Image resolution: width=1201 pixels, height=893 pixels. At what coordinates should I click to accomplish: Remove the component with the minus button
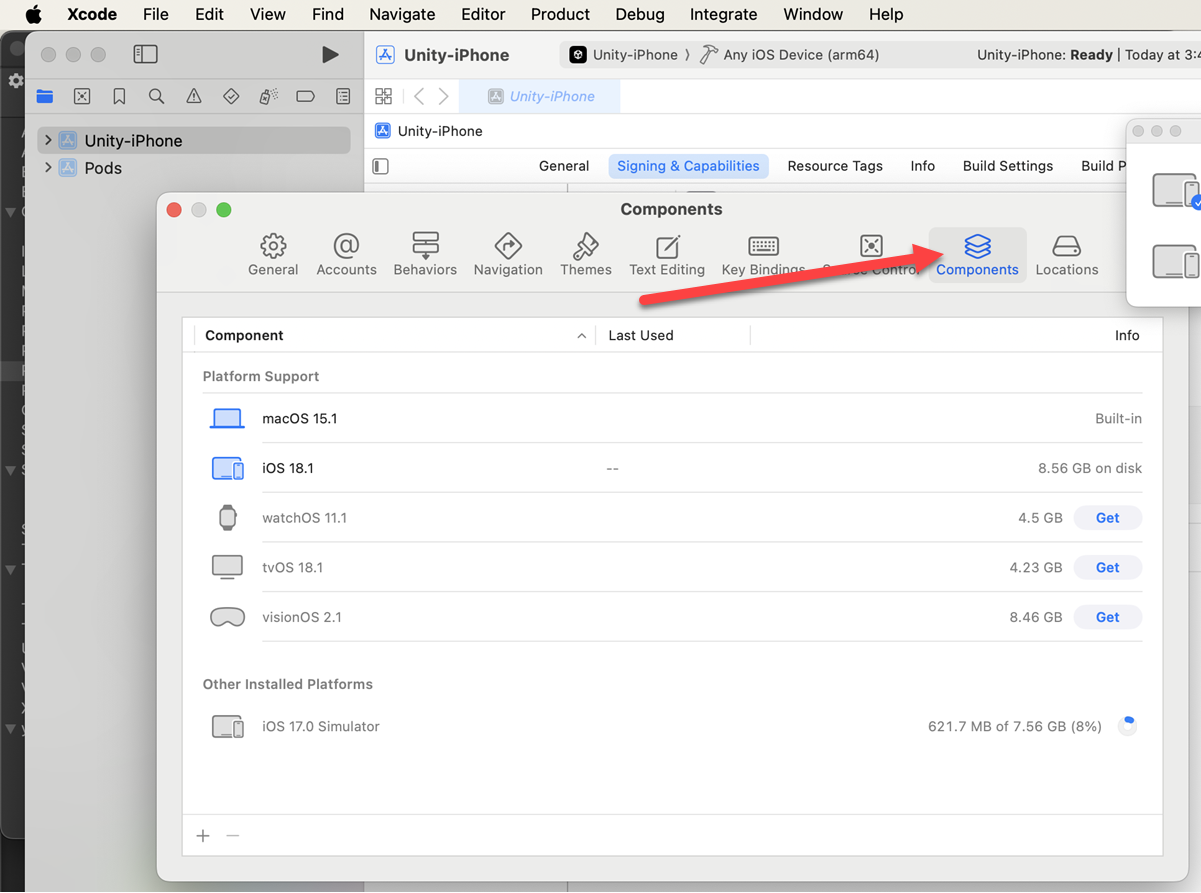(x=233, y=836)
